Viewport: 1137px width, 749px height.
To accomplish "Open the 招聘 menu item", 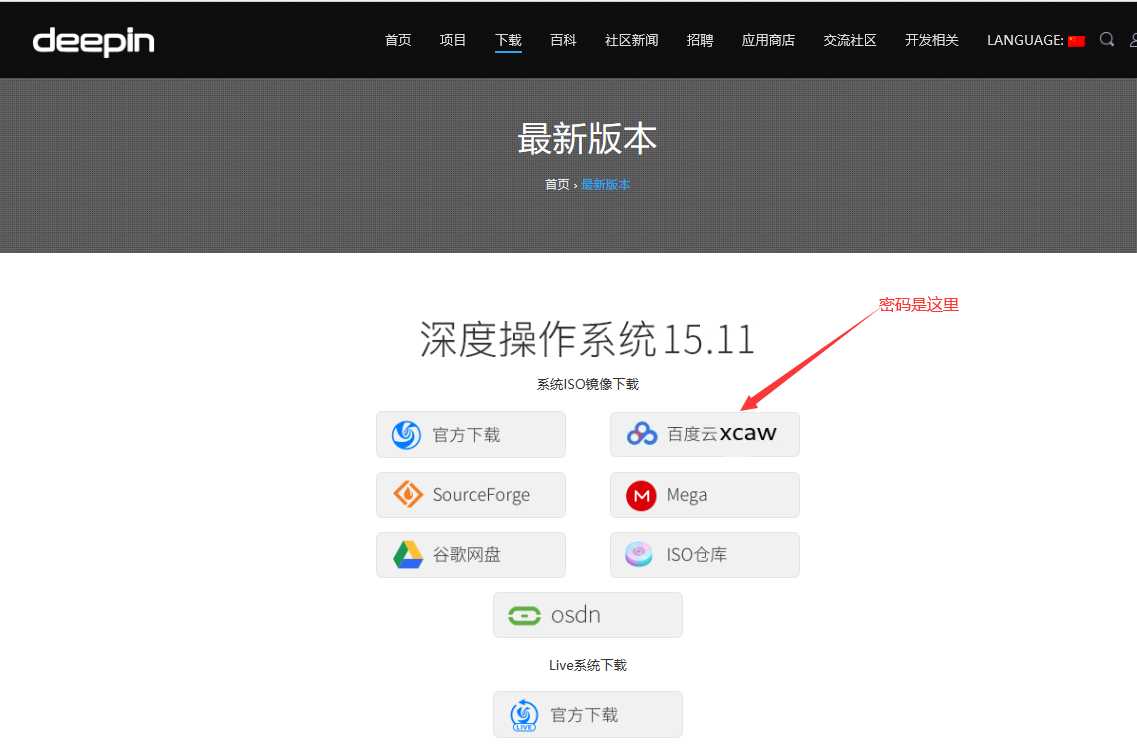I will [x=700, y=40].
